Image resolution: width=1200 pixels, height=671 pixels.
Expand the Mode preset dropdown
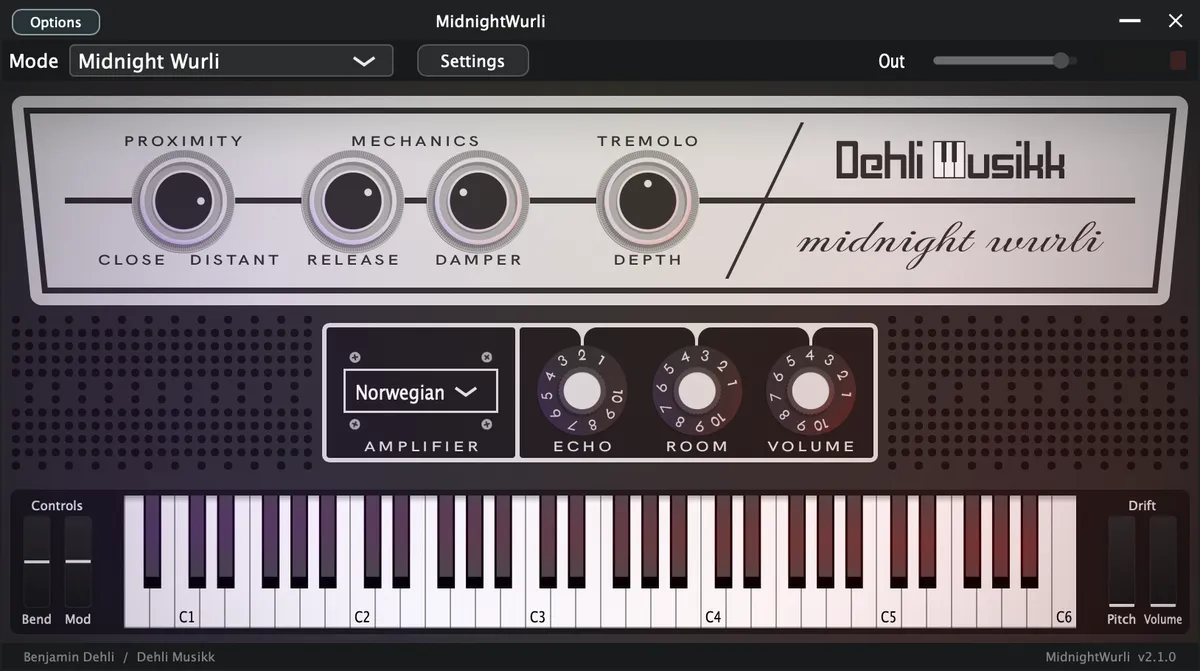(231, 61)
